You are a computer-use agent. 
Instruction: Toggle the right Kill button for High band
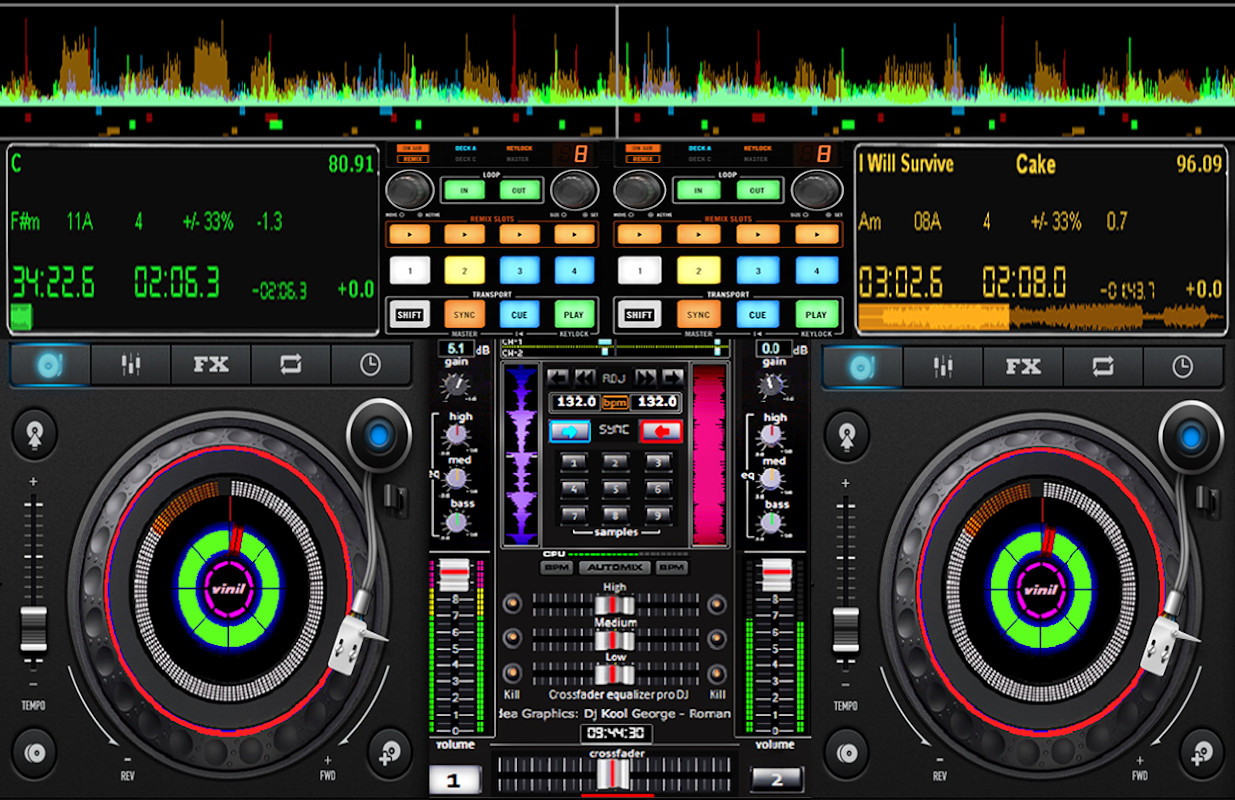[x=717, y=604]
